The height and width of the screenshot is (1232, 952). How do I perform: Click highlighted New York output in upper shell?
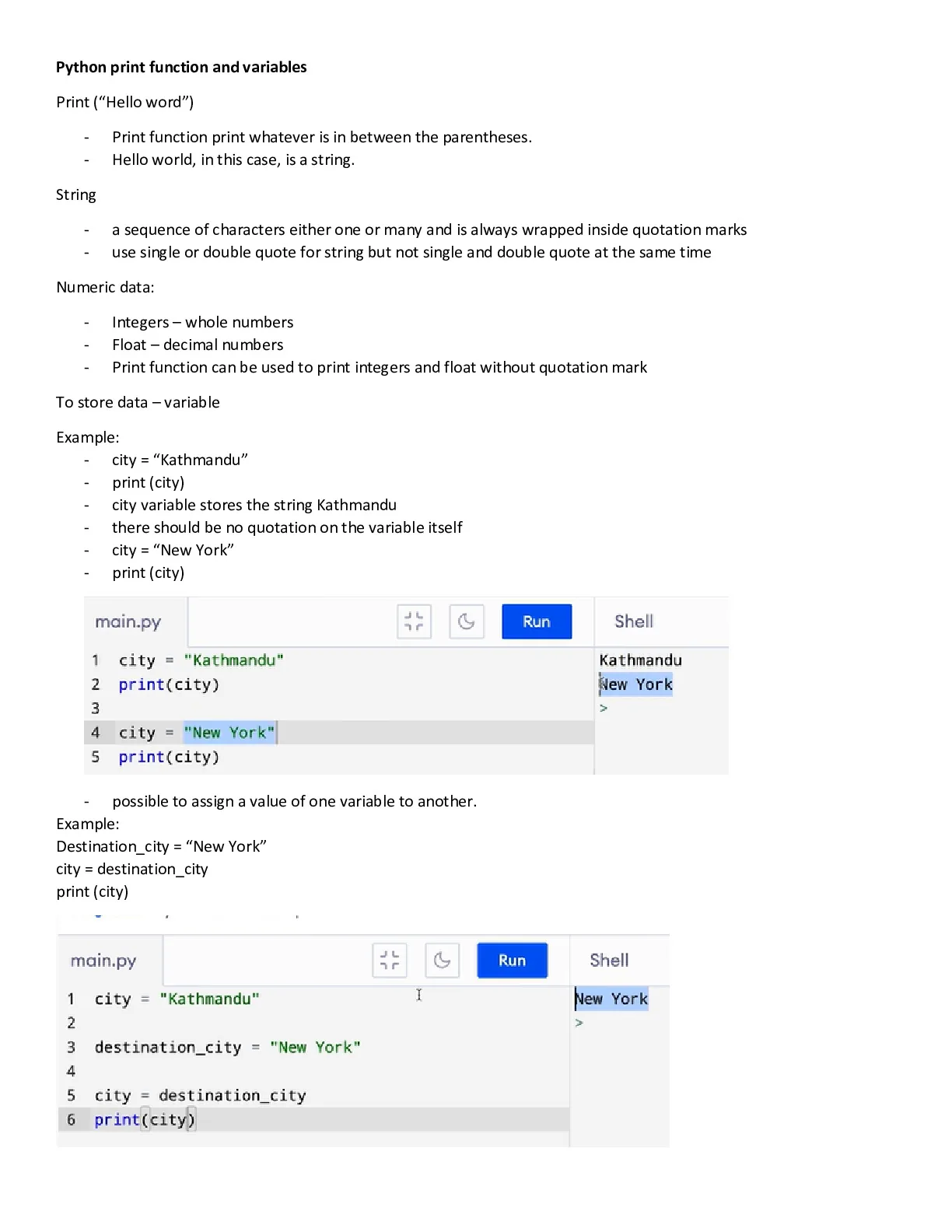click(x=635, y=684)
